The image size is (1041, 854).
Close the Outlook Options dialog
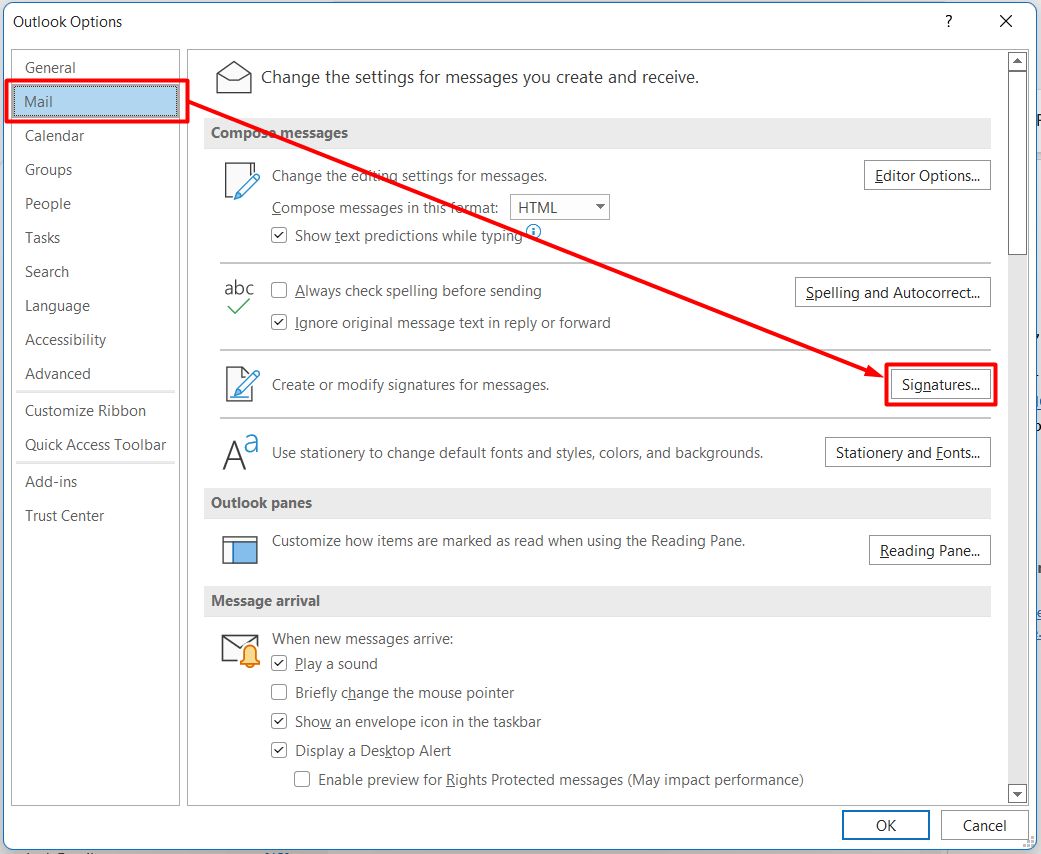[x=1006, y=21]
